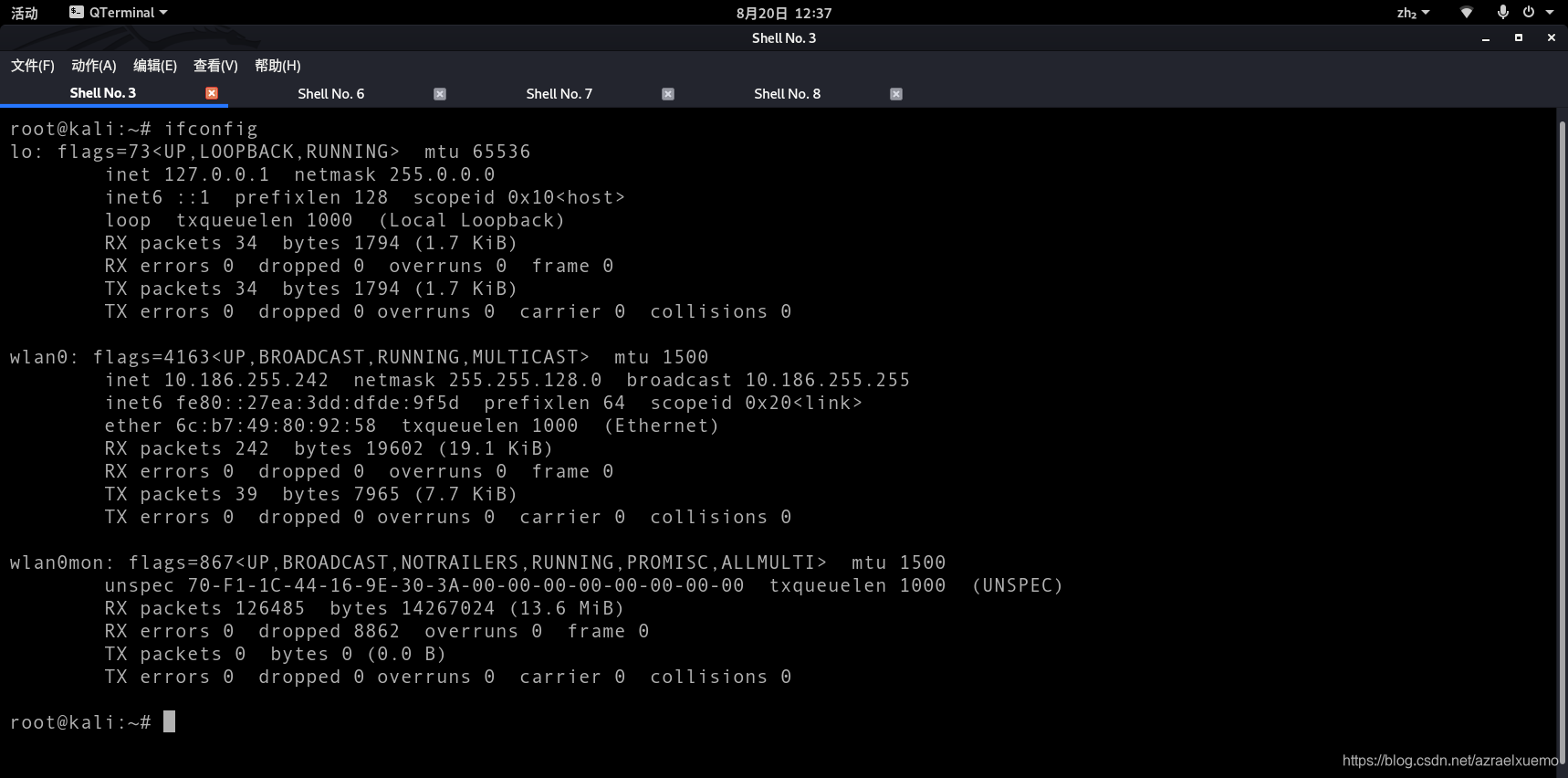The image size is (1568, 778).
Task: Click the bytes 14267024 (13.6 MiB) text
Action: click(x=477, y=608)
